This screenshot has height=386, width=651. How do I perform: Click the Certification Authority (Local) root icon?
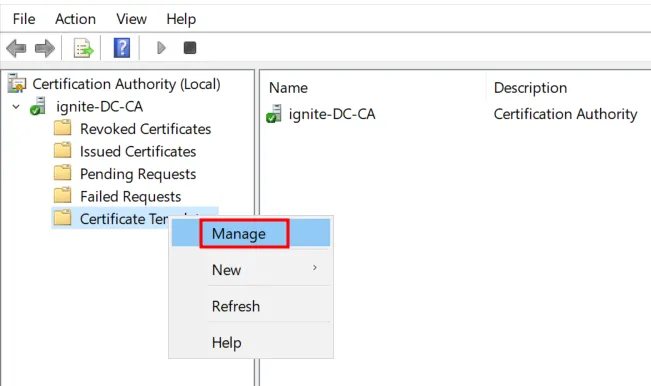tap(17, 83)
